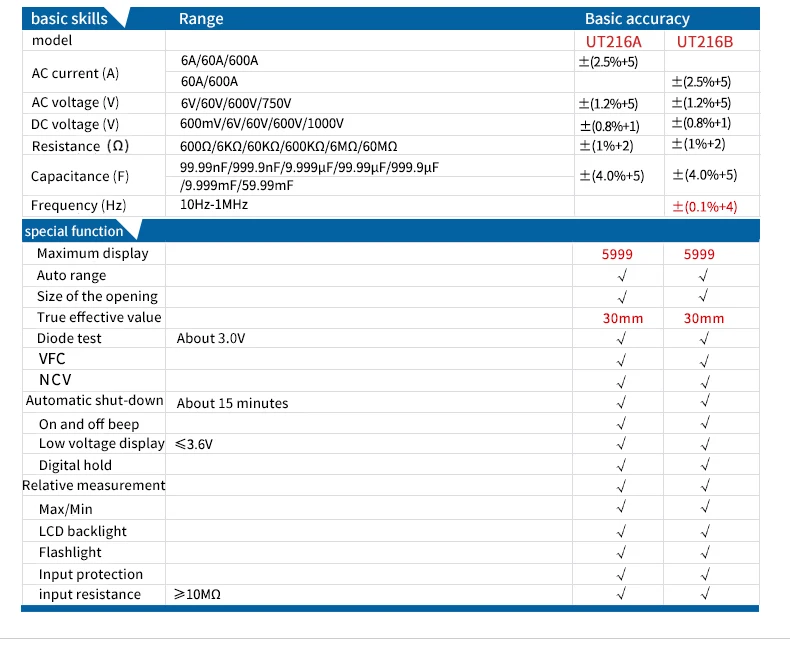Click UT216A check mark for Low voltage display
The height and width of the screenshot is (648, 790).
tap(622, 443)
